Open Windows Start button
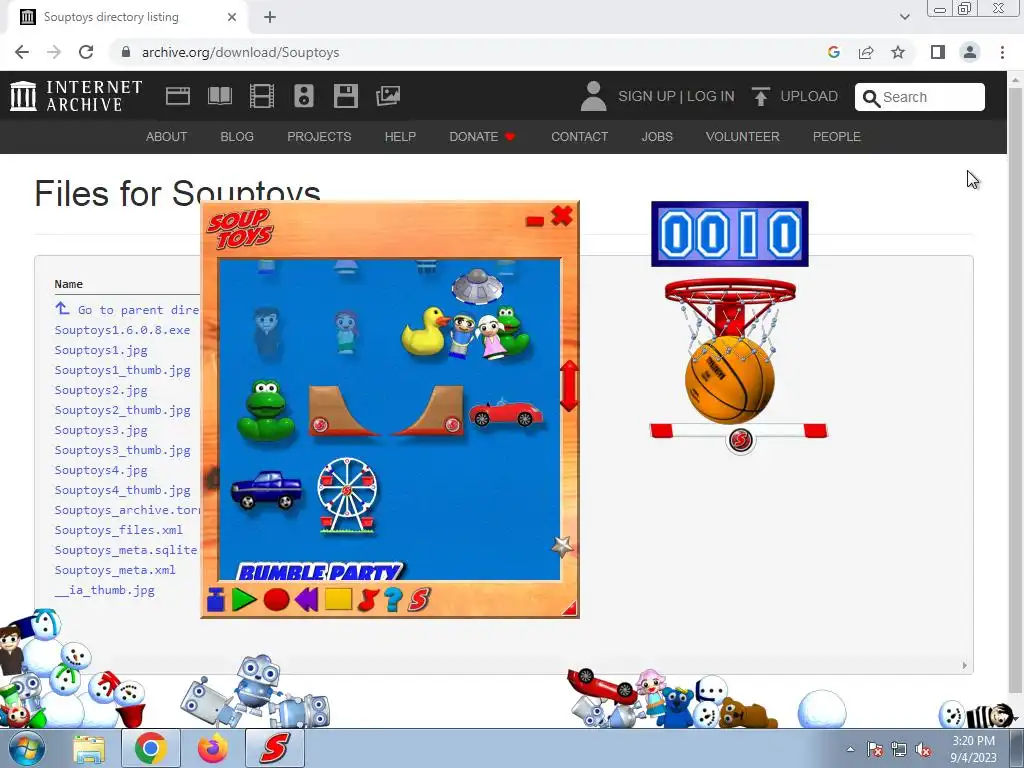This screenshot has width=1024, height=768. point(26,748)
